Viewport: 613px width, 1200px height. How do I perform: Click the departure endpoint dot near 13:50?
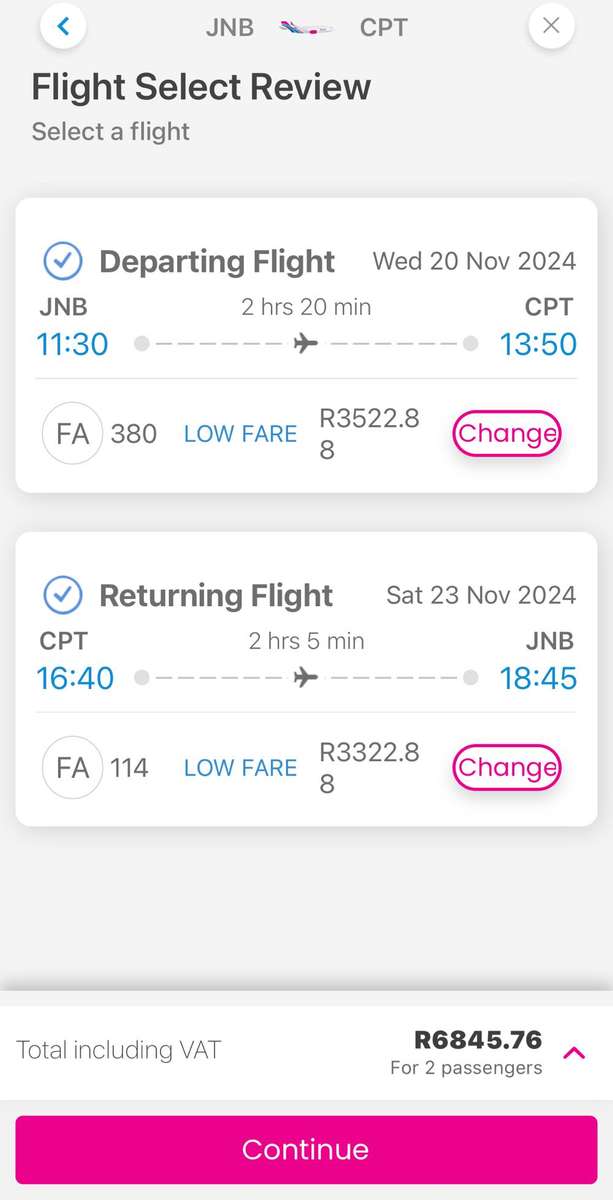click(470, 342)
